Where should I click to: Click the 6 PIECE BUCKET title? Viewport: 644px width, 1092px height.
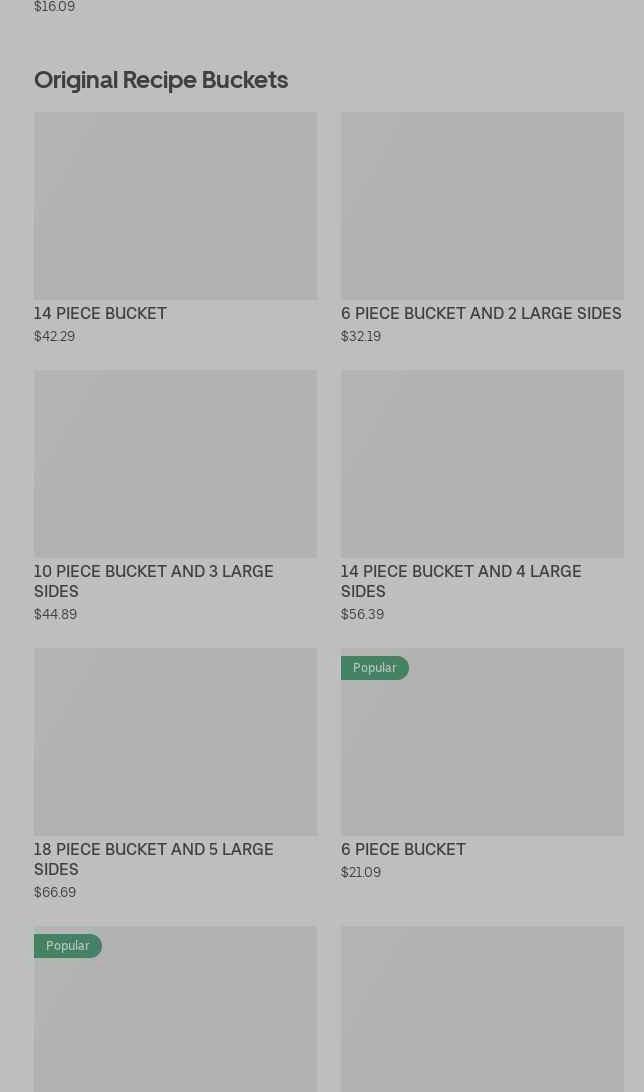403,850
